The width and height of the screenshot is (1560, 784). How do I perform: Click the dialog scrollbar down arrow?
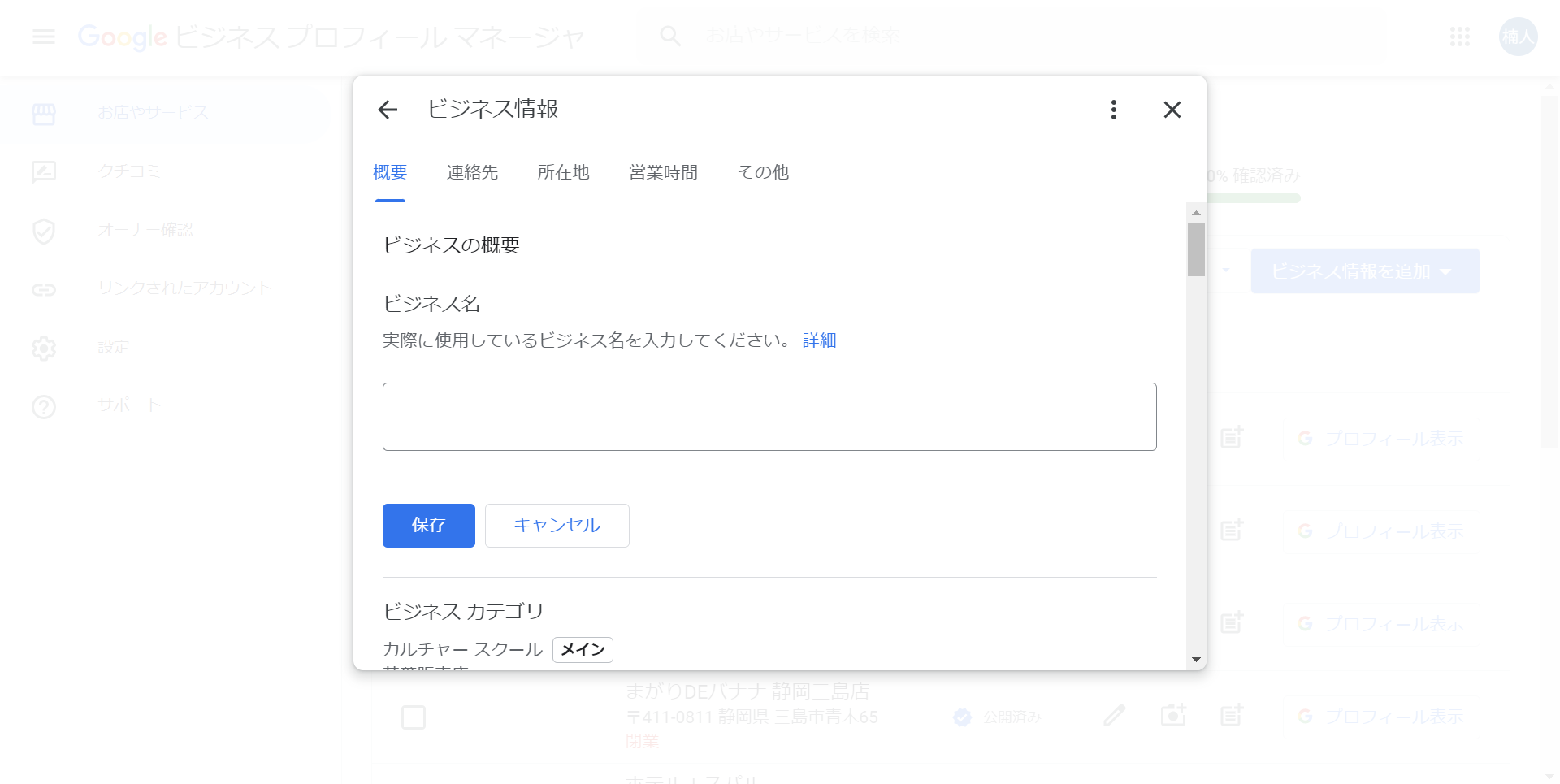(x=1196, y=660)
